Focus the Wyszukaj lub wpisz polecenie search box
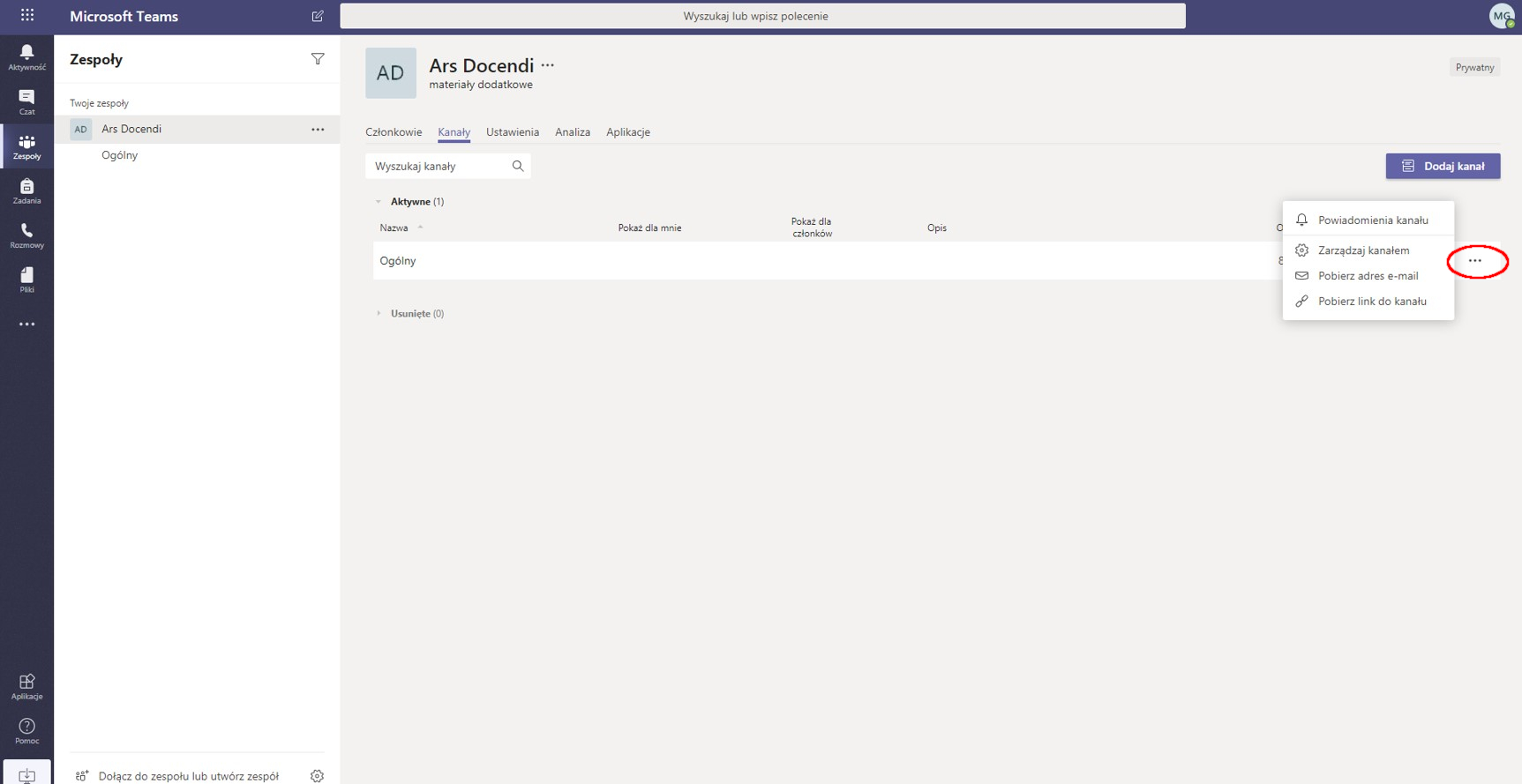 (762, 16)
